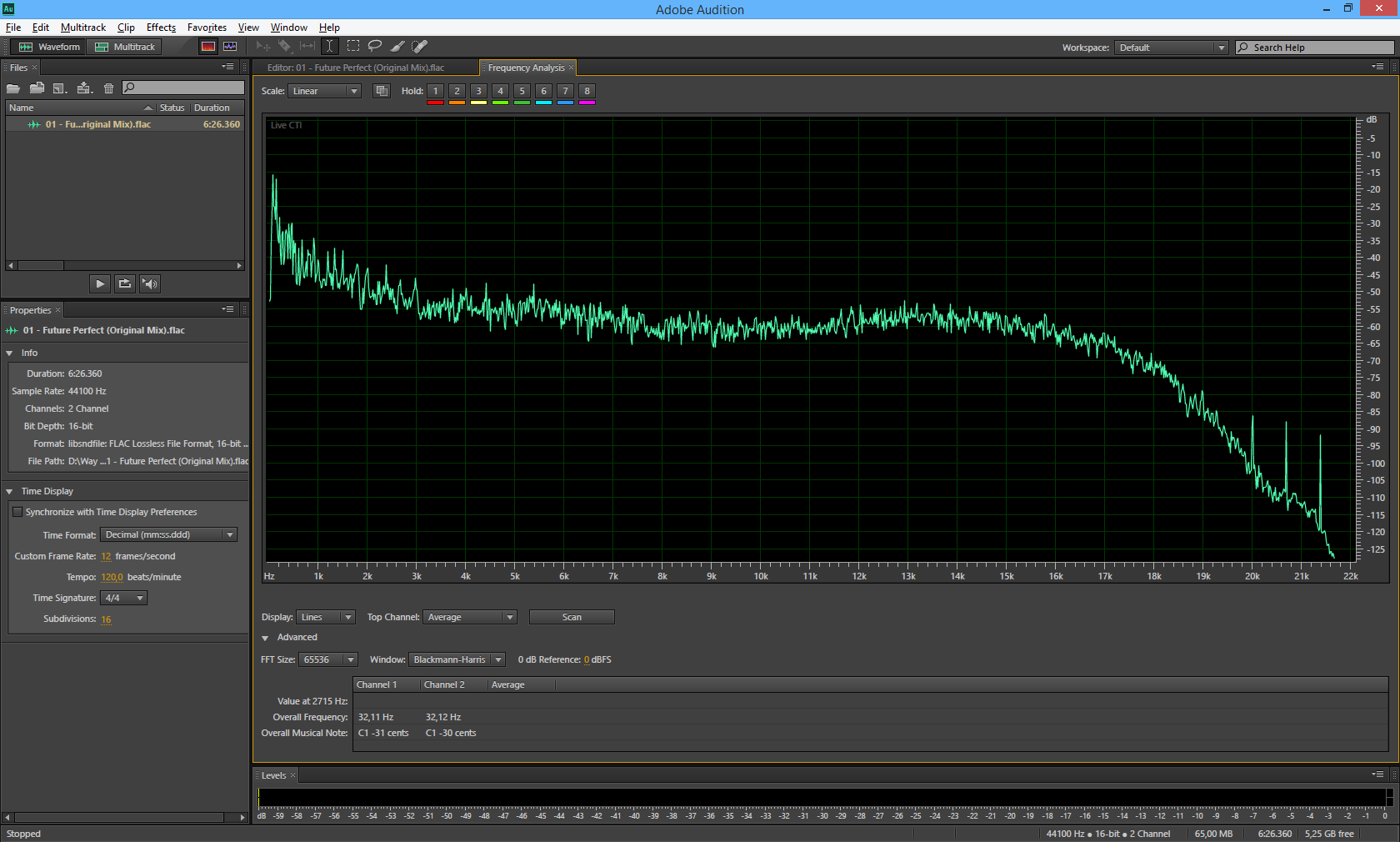Play the selected file preview
1400x842 pixels.
coord(100,283)
